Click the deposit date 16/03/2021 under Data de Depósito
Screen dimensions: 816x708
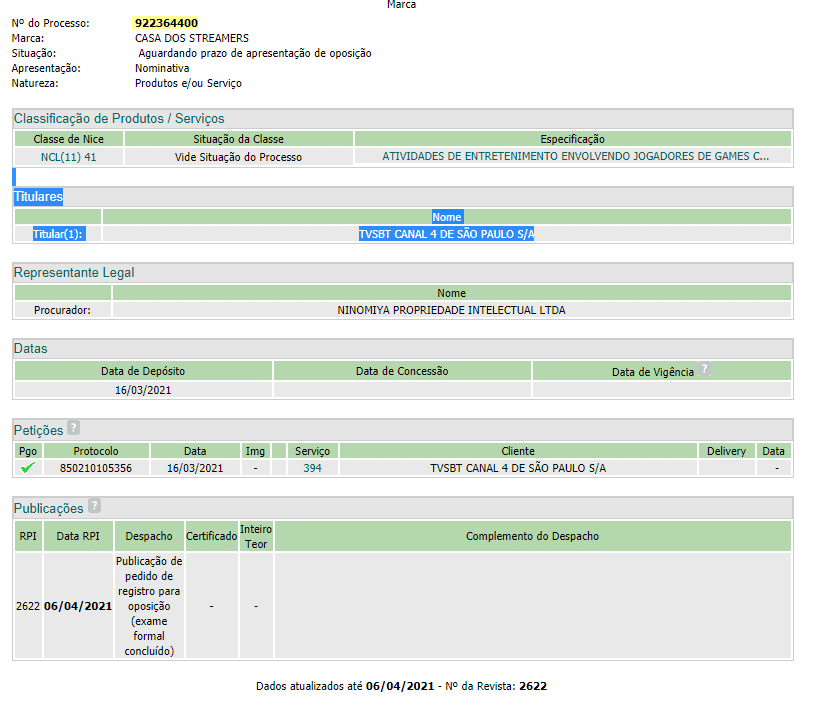143,390
